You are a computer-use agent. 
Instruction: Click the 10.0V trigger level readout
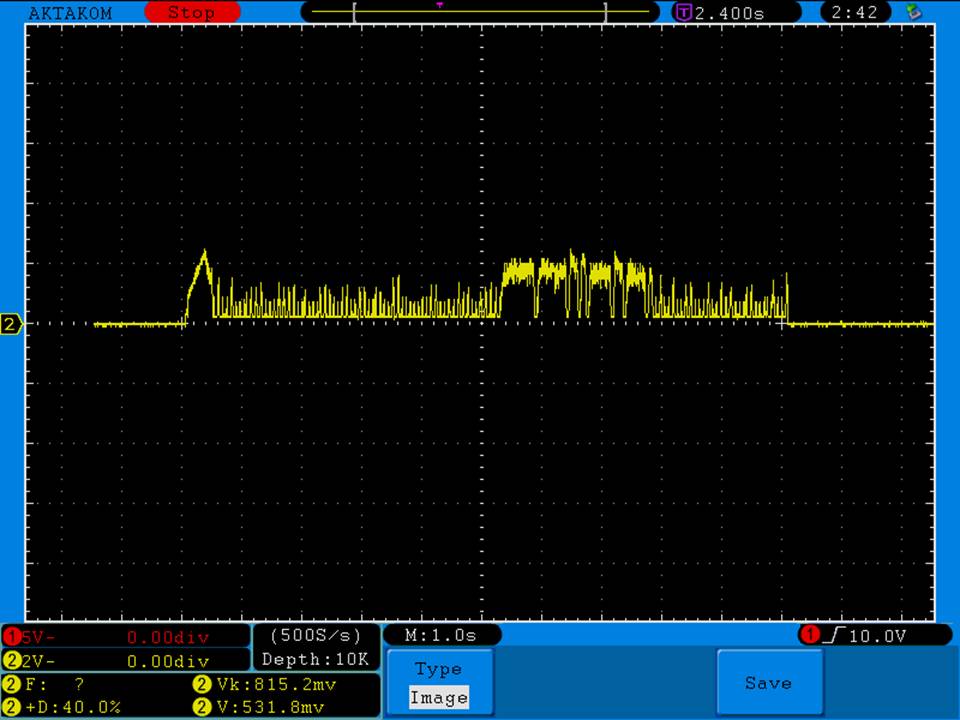pyautogui.click(x=877, y=636)
